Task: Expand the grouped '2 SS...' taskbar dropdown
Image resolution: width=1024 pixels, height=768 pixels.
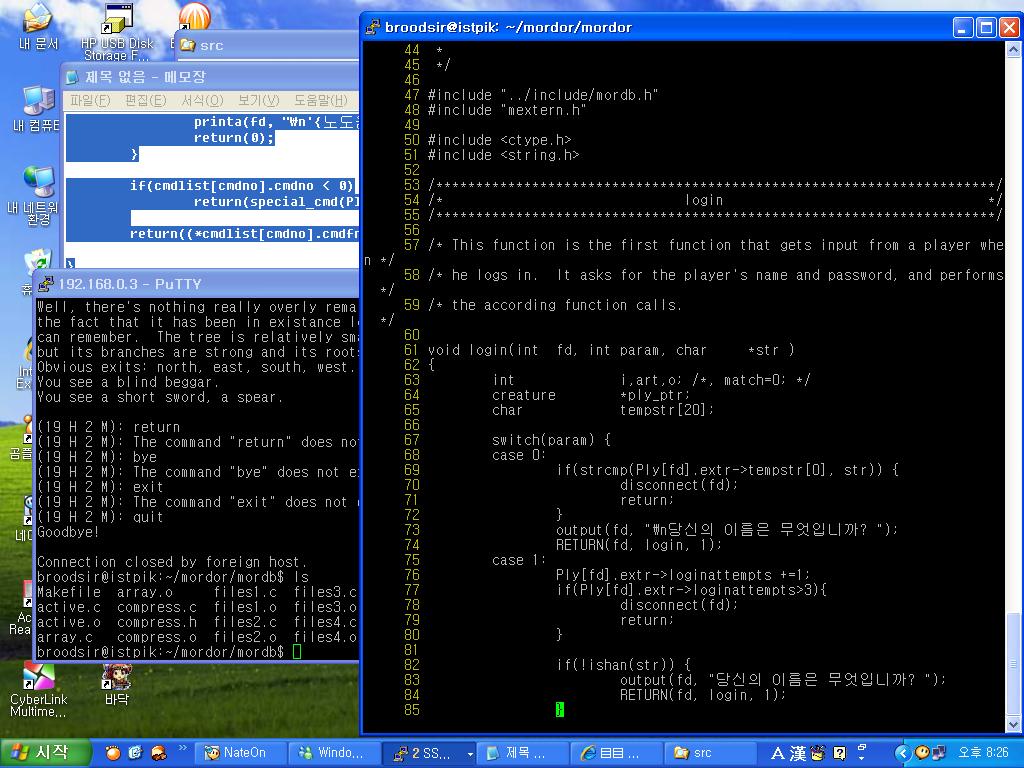Action: tap(470, 753)
